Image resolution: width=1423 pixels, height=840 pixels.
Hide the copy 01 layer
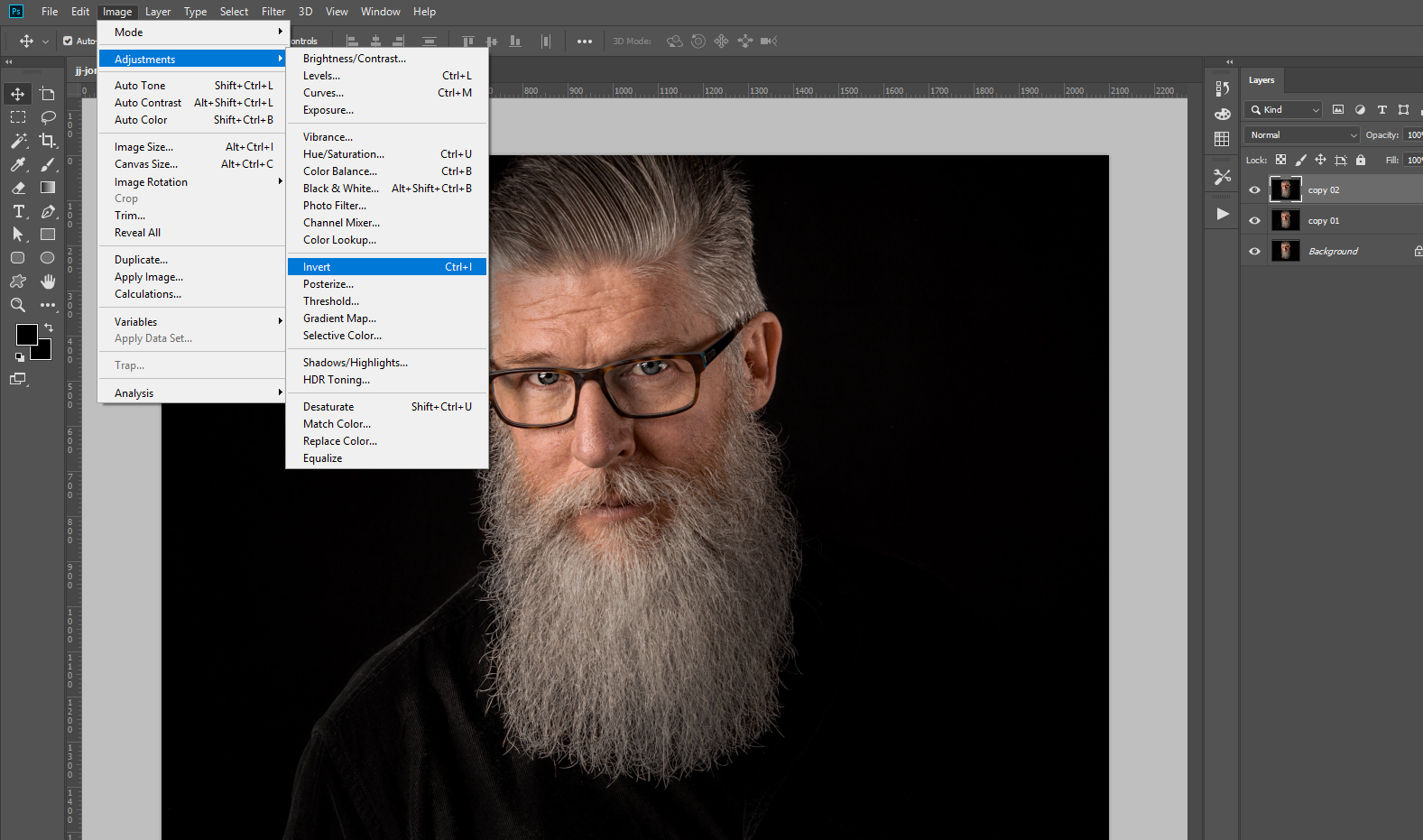pyautogui.click(x=1254, y=221)
